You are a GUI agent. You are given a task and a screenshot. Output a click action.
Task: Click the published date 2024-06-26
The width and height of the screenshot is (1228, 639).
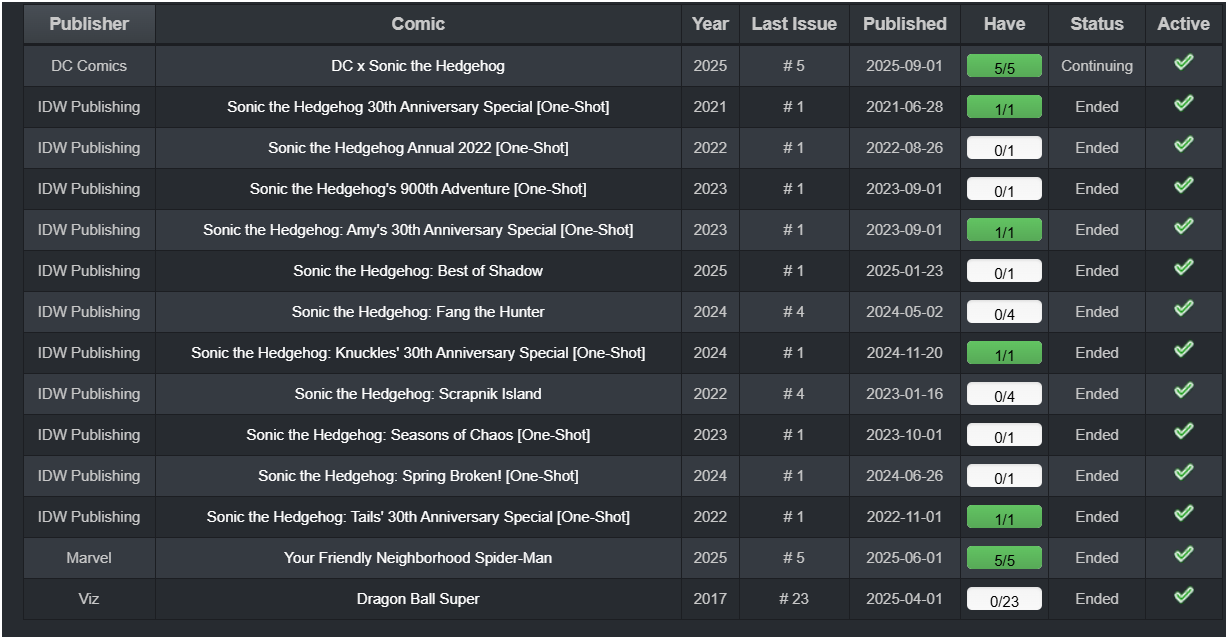click(x=904, y=476)
